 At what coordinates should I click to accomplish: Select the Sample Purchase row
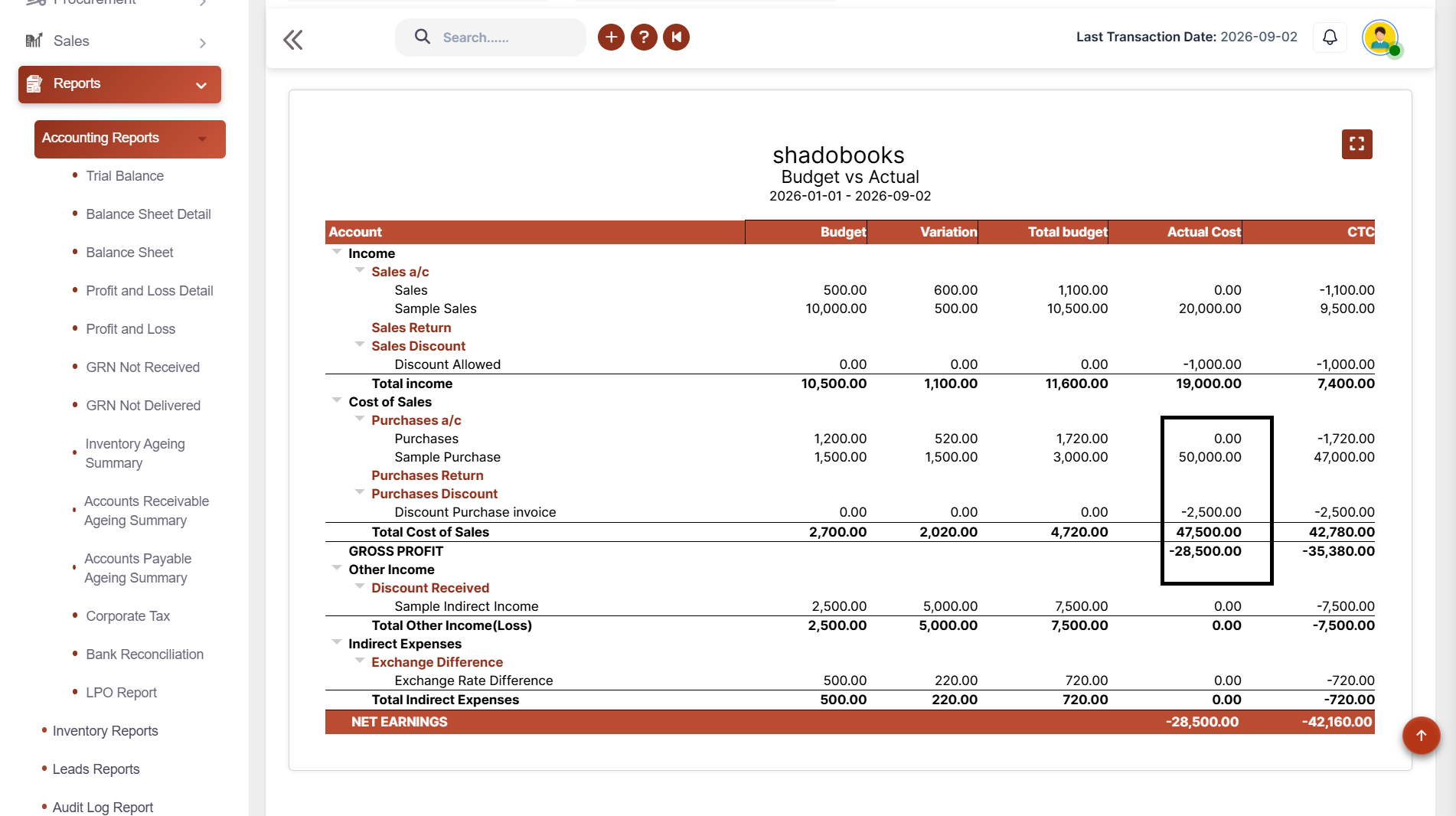850,457
